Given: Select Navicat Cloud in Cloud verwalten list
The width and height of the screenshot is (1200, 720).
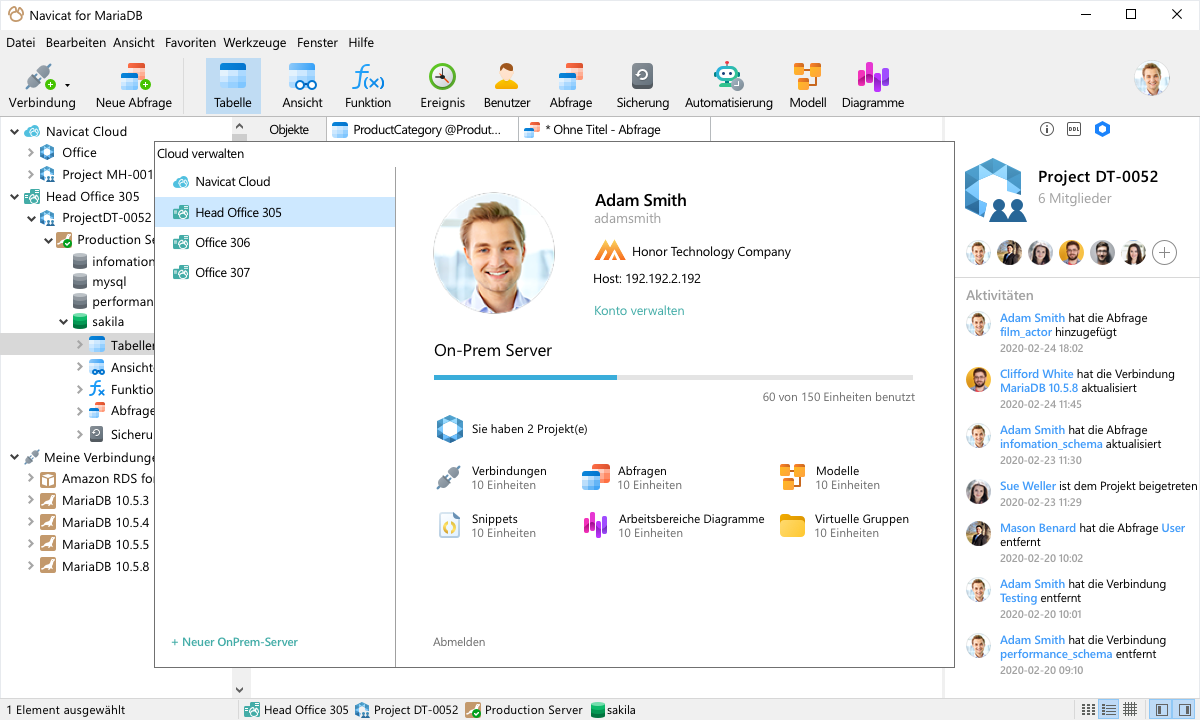Looking at the screenshot, I should pyautogui.click(x=275, y=182).
